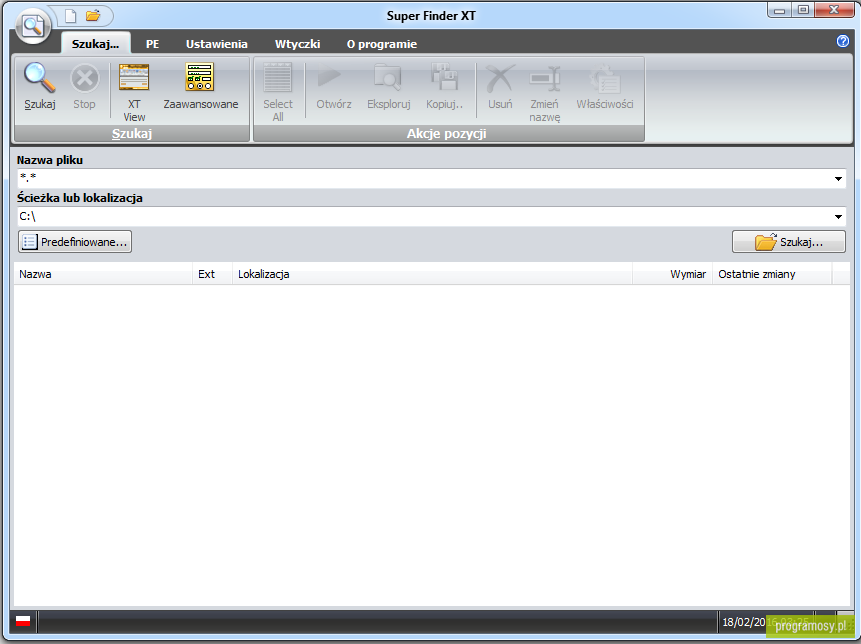861x644 pixels.
Task: Open the Wtyczki ribbon tab
Action: (x=298, y=44)
